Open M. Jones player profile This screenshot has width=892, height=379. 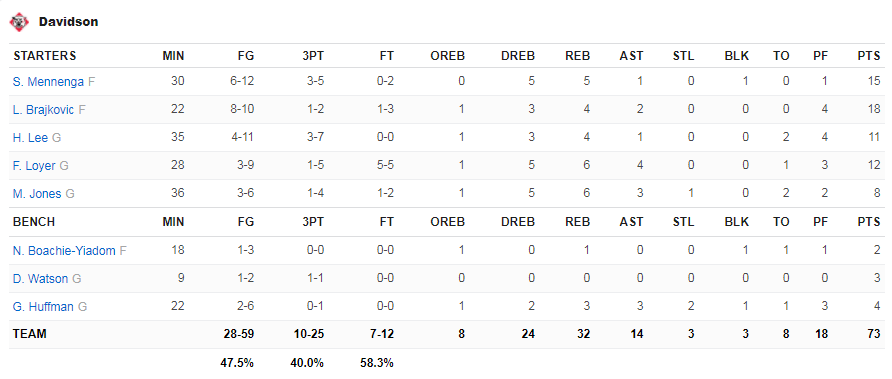click(37, 194)
